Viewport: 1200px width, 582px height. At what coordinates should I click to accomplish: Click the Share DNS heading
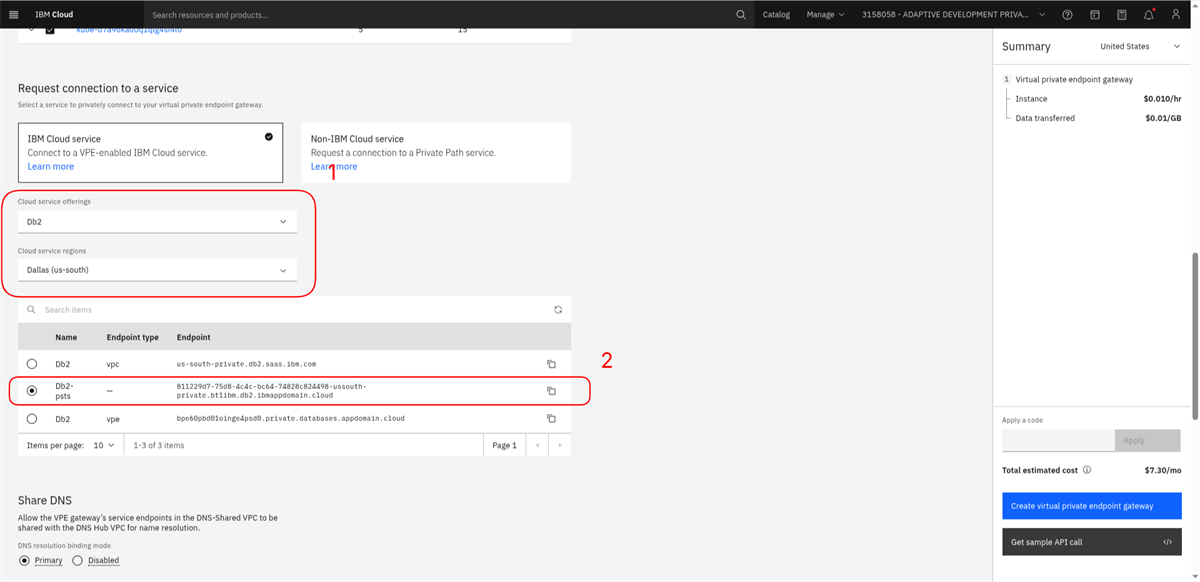pos(45,500)
